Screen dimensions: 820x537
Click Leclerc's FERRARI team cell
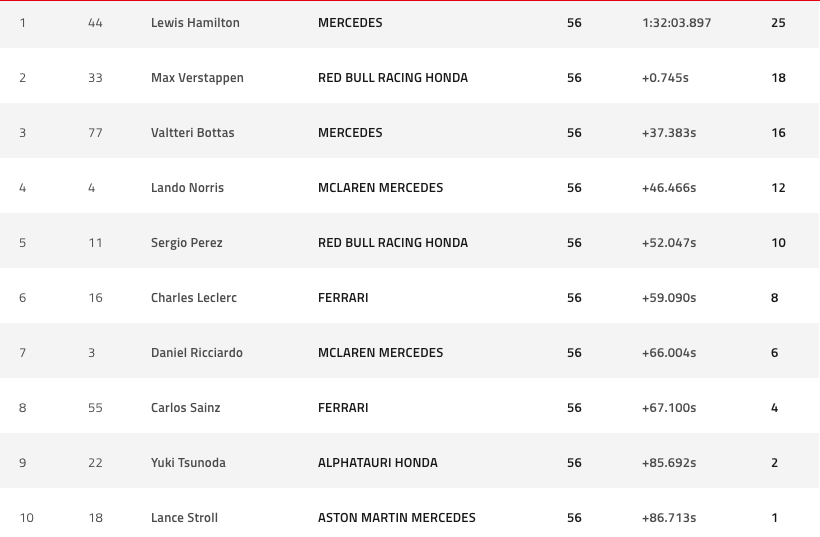(x=343, y=298)
